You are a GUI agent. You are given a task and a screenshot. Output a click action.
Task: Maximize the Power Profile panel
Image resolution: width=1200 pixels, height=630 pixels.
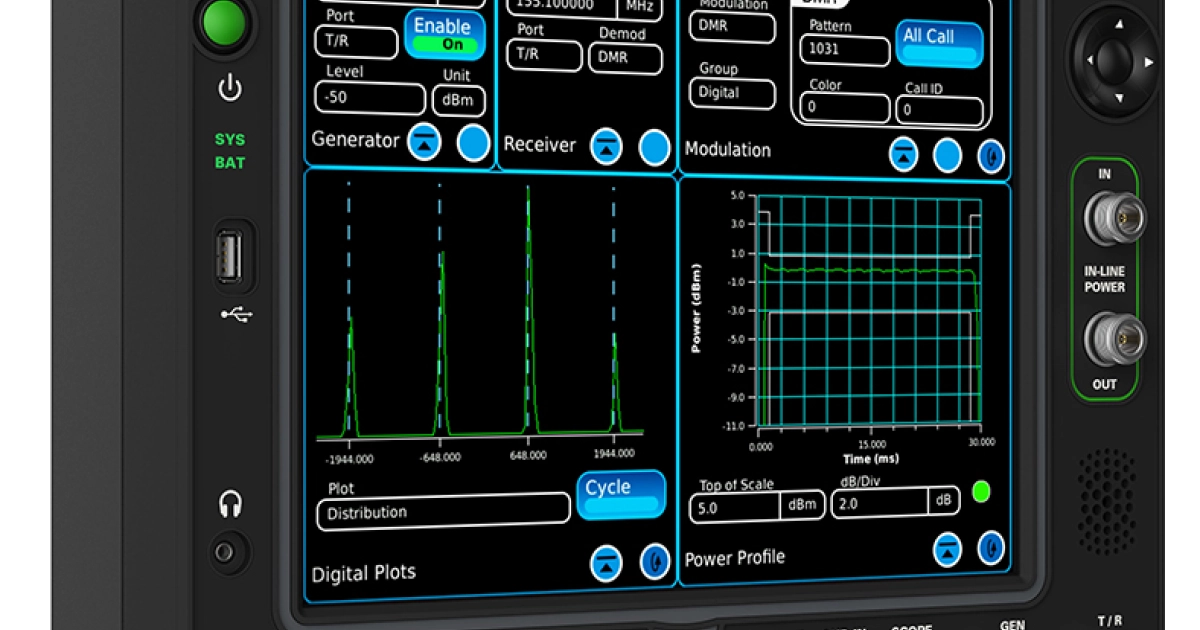(947, 548)
